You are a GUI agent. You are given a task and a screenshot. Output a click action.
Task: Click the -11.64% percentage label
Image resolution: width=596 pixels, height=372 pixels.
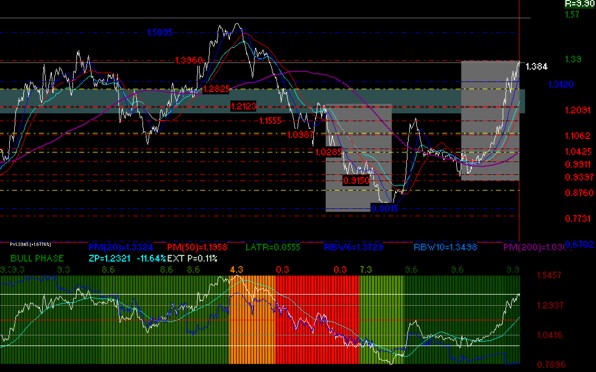tap(151, 259)
